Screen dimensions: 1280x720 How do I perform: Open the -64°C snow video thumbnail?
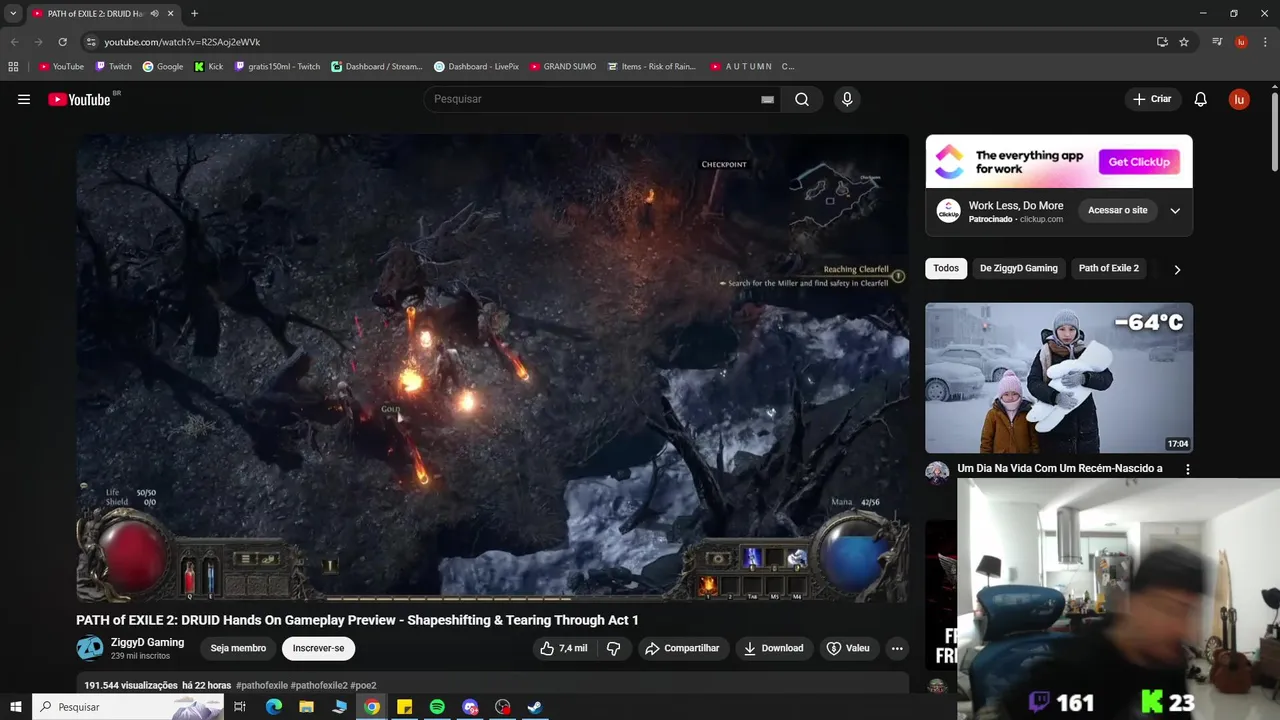click(1059, 378)
